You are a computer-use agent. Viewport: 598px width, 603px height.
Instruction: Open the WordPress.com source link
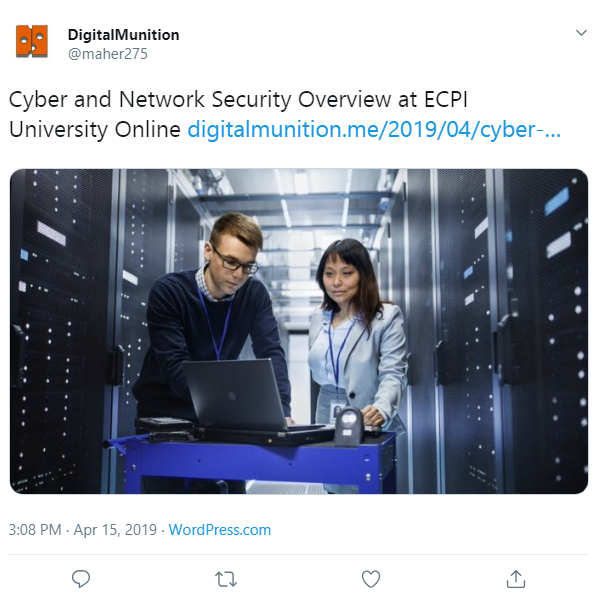tap(220, 530)
